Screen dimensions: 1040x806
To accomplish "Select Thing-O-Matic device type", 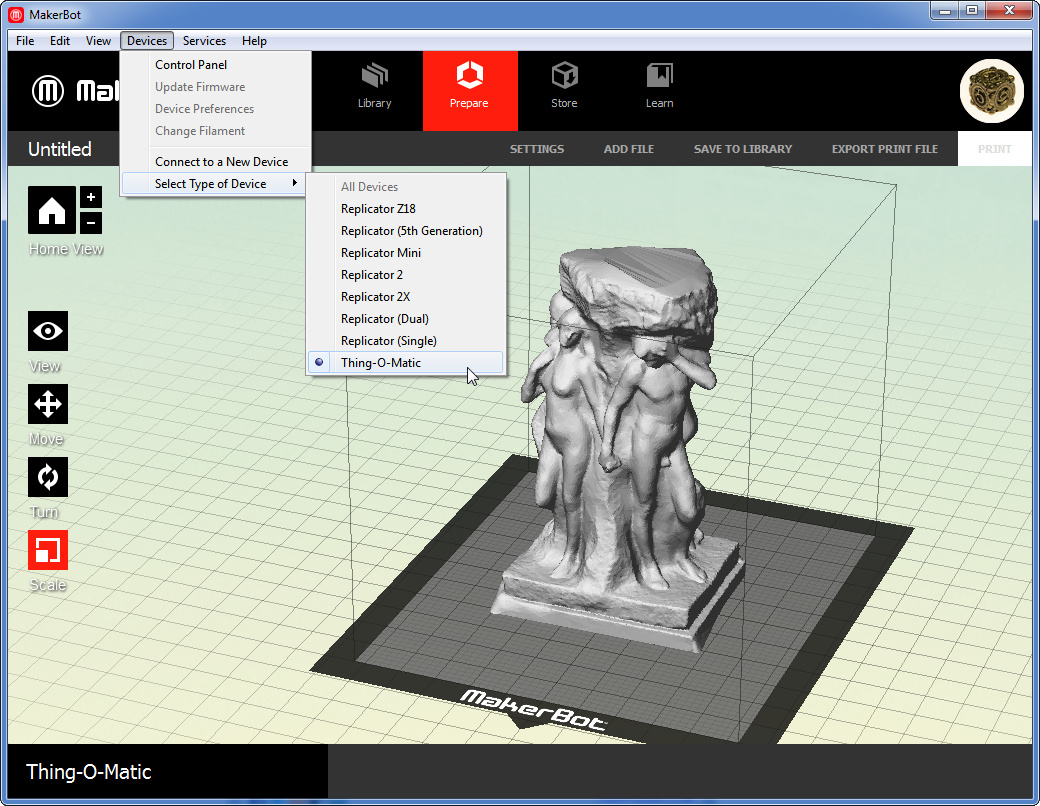I will click(381, 363).
